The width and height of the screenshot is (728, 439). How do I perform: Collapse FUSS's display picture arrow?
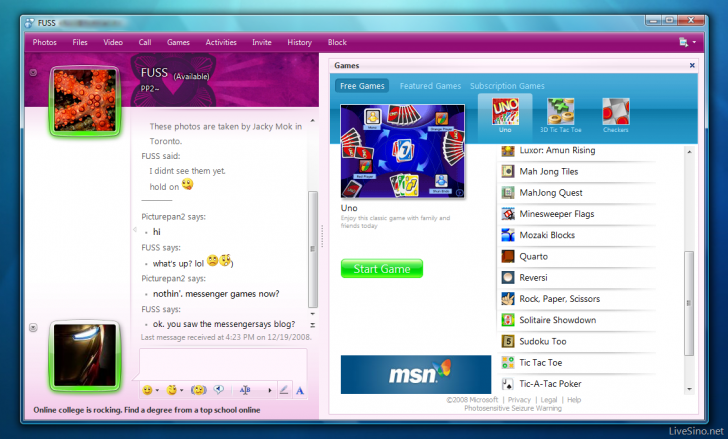(x=33, y=72)
